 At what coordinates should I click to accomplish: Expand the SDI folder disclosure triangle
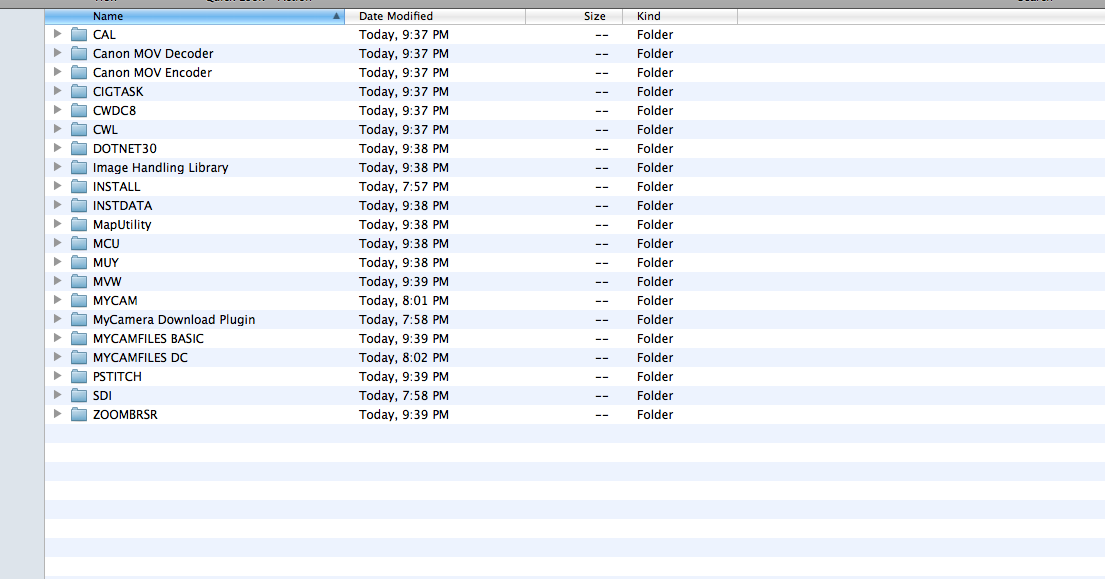coord(58,395)
